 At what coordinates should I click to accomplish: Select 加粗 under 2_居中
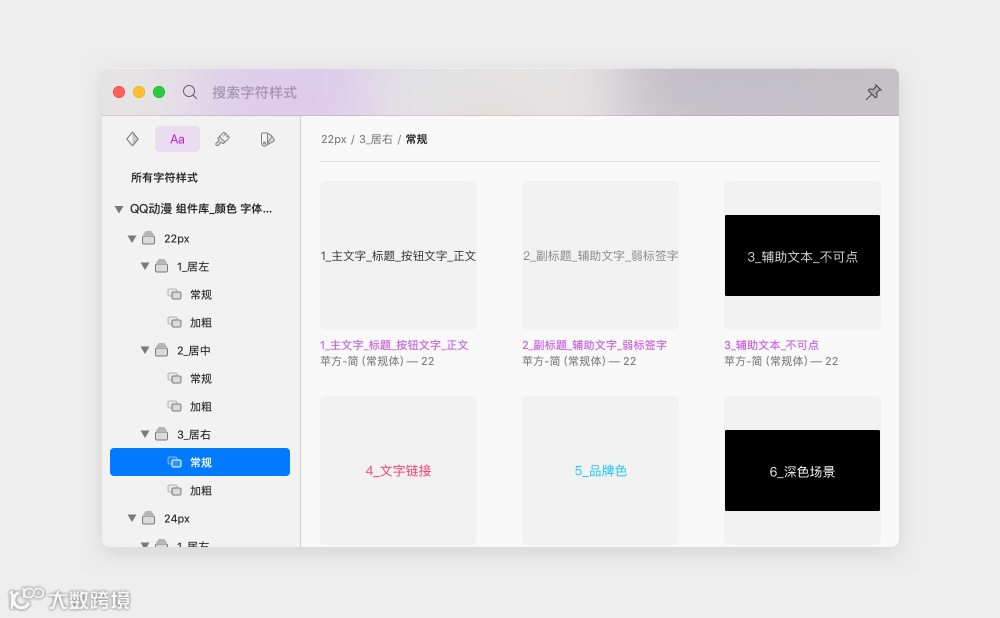point(200,406)
